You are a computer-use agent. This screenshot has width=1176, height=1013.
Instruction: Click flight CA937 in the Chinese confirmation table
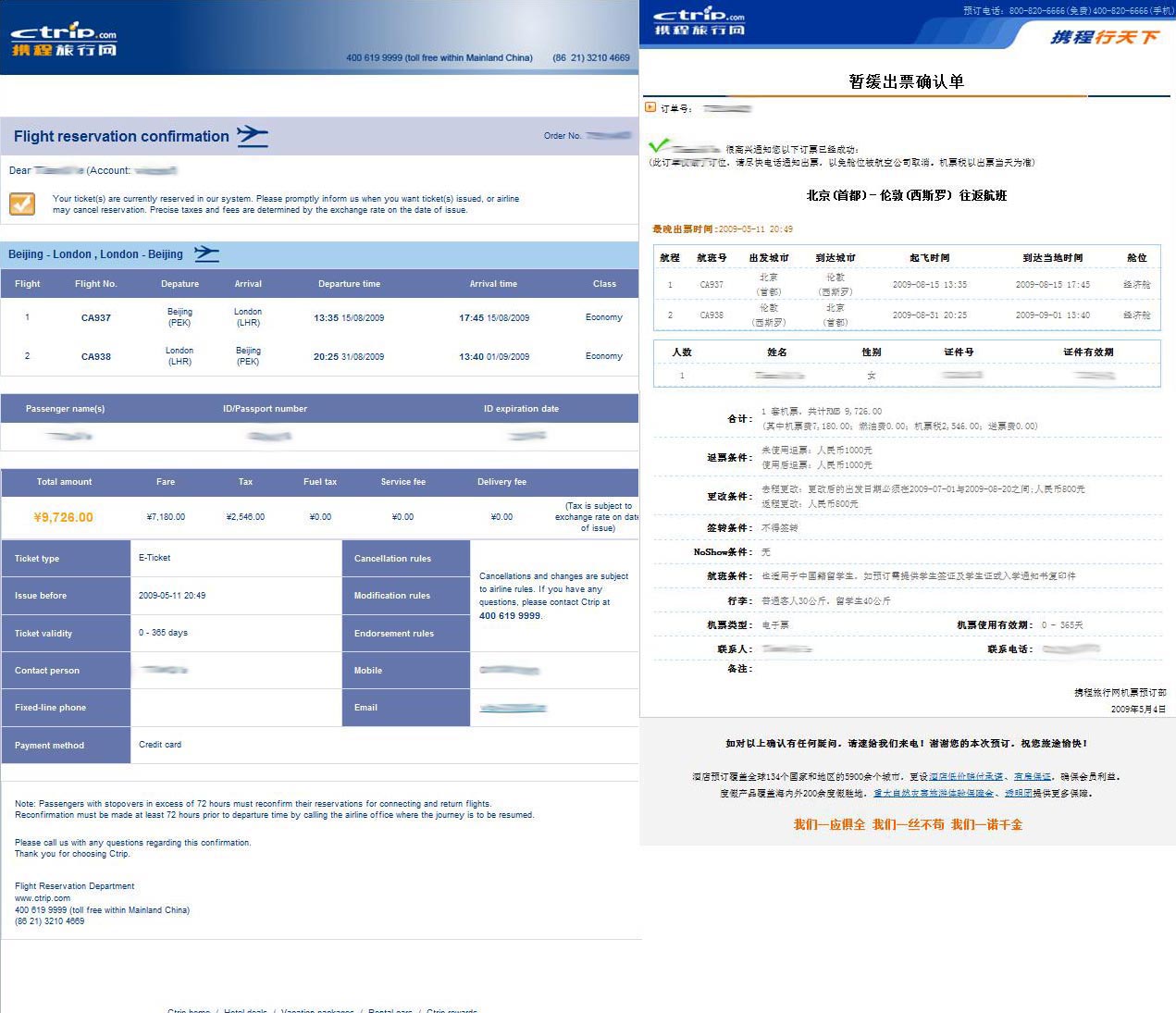click(x=712, y=285)
